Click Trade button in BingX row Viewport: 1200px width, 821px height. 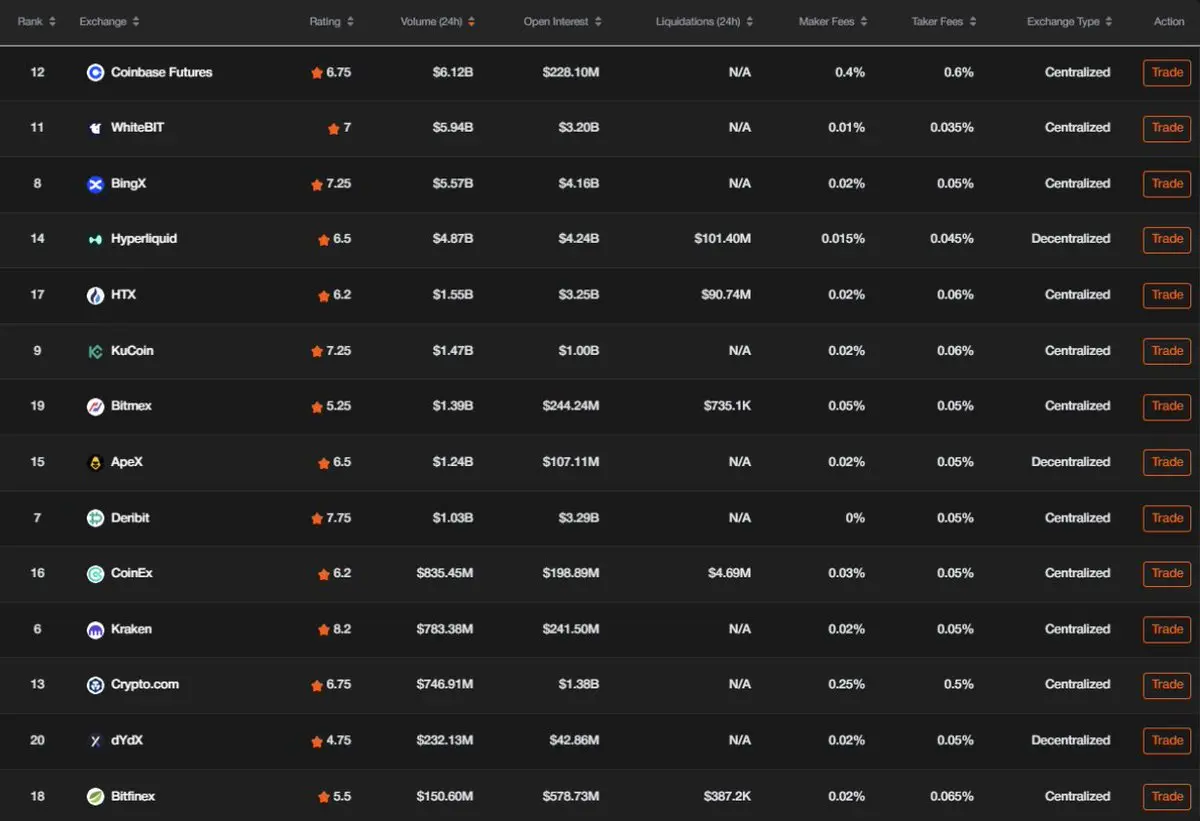click(x=1167, y=184)
